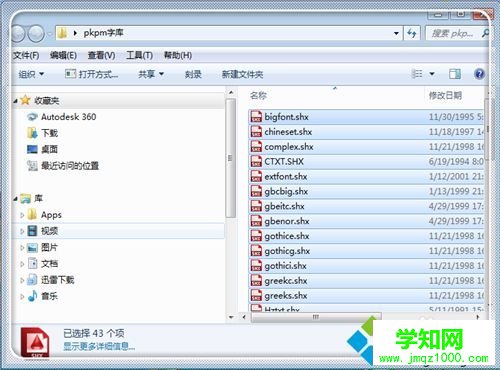Viewport: 500px width, 370px height.
Task: Select the 下载 favorites folder
Action: pos(49,133)
